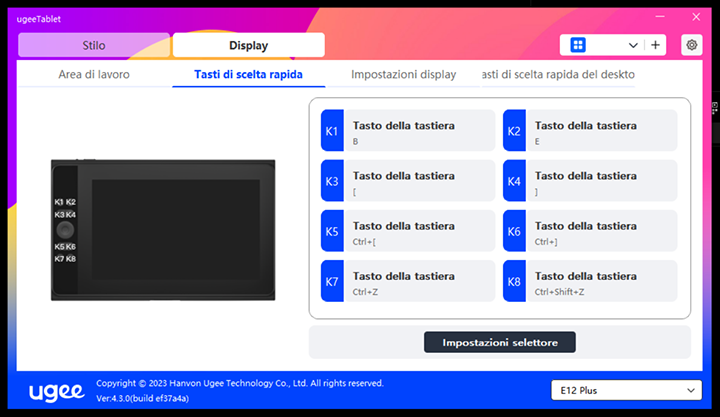Switch to the Display tab
Viewport: 720px width, 417px height.
tap(248, 45)
